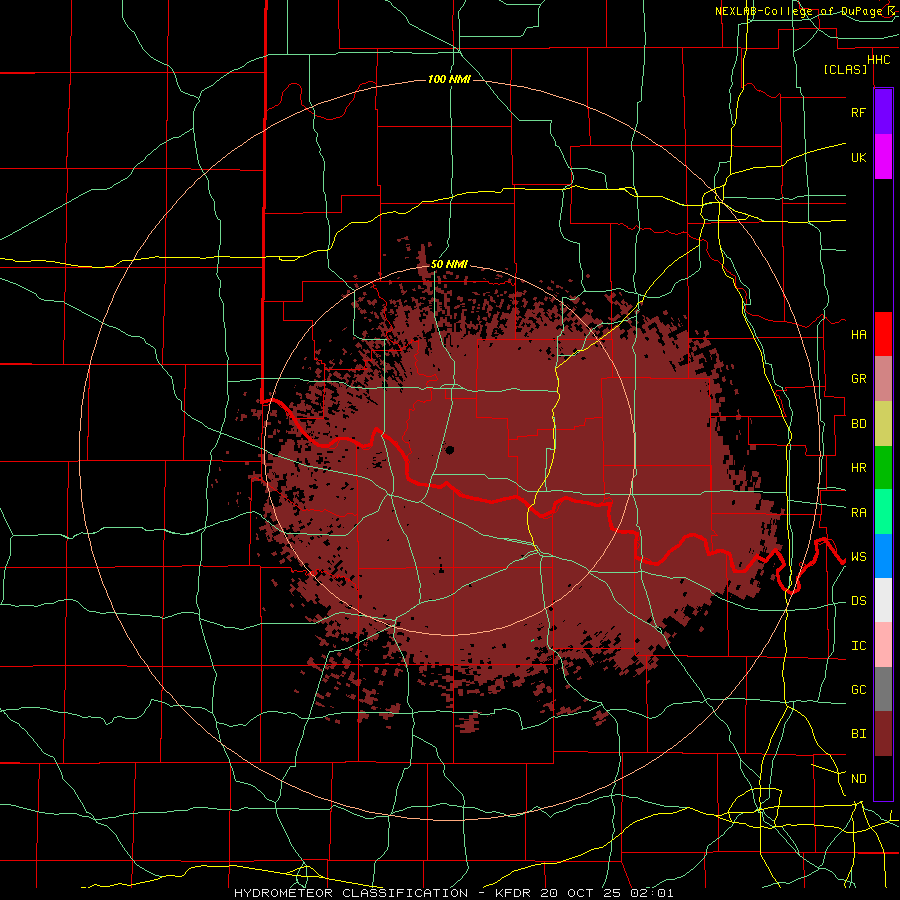Click the "50 NMI" range ring label
This screenshot has width=900, height=900.
click(x=449, y=265)
